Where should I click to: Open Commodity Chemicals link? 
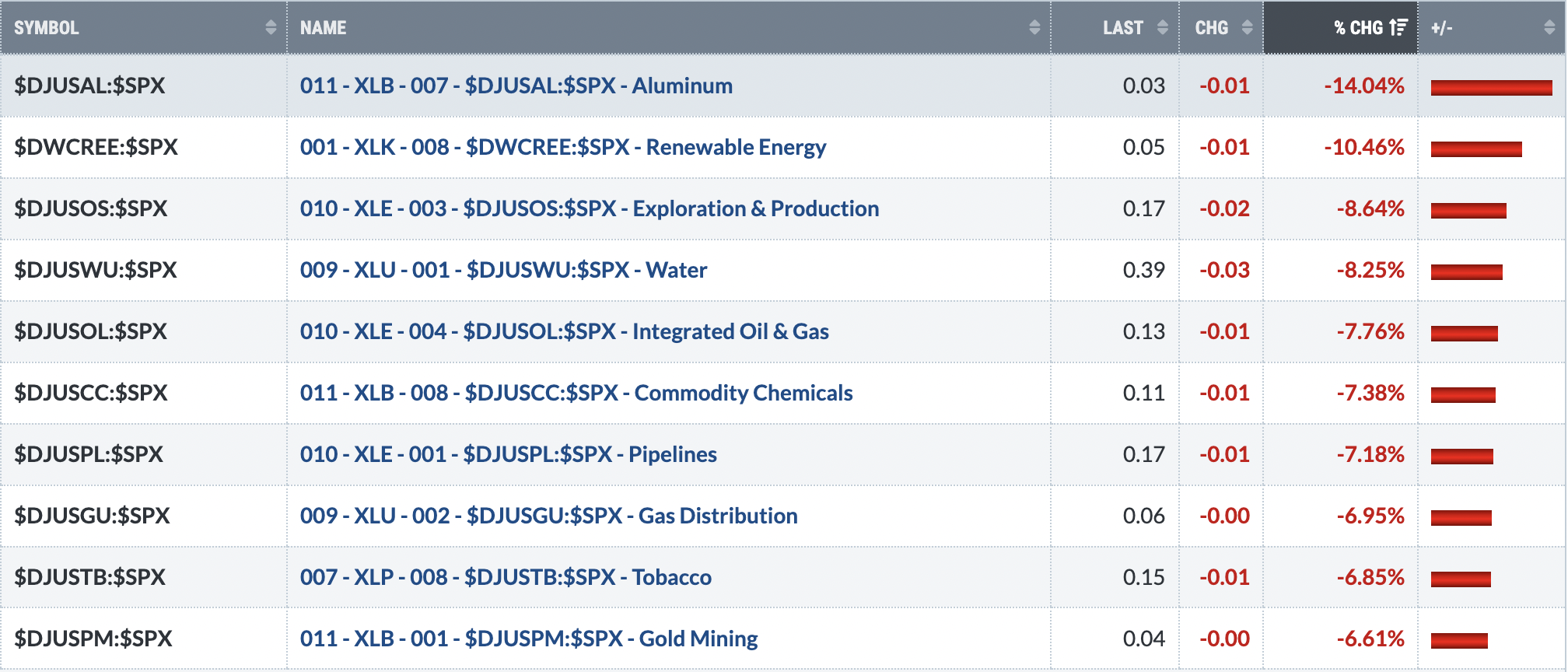[576, 393]
